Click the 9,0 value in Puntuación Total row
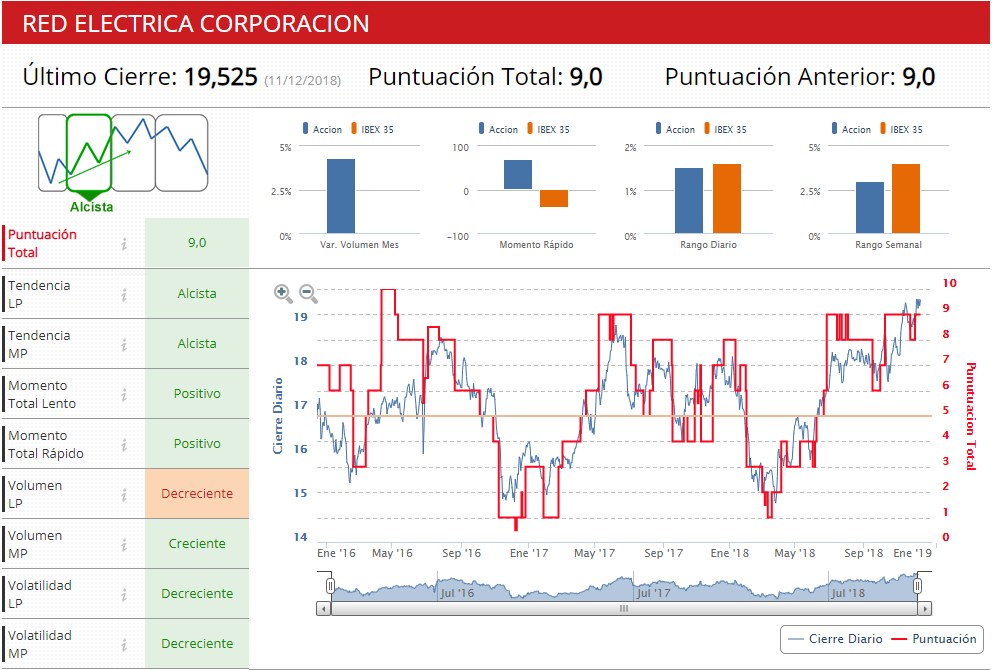Screen dimensions: 992x670 tap(197, 242)
